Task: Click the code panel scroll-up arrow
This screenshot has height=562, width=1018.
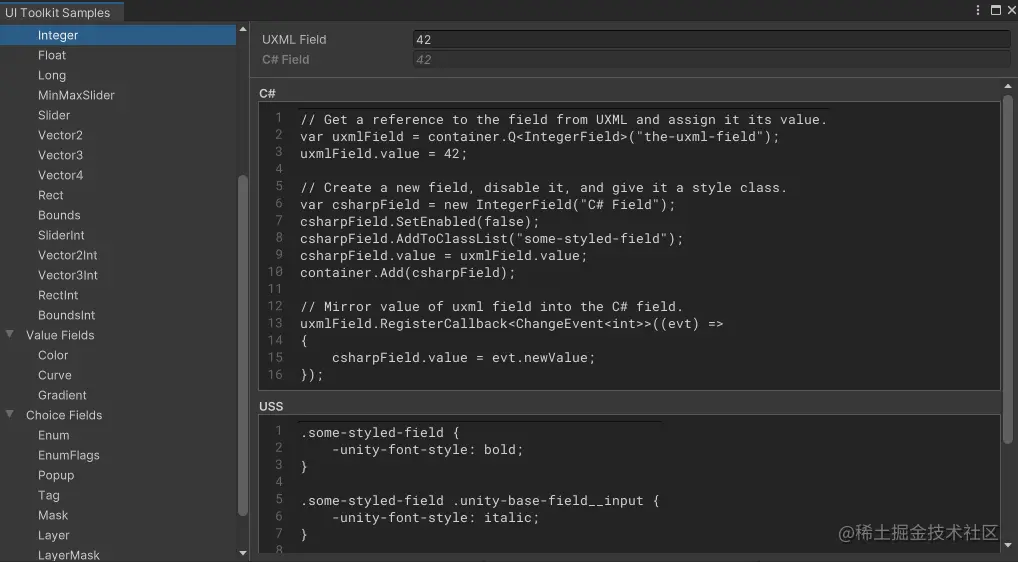Action: pos(1009,87)
